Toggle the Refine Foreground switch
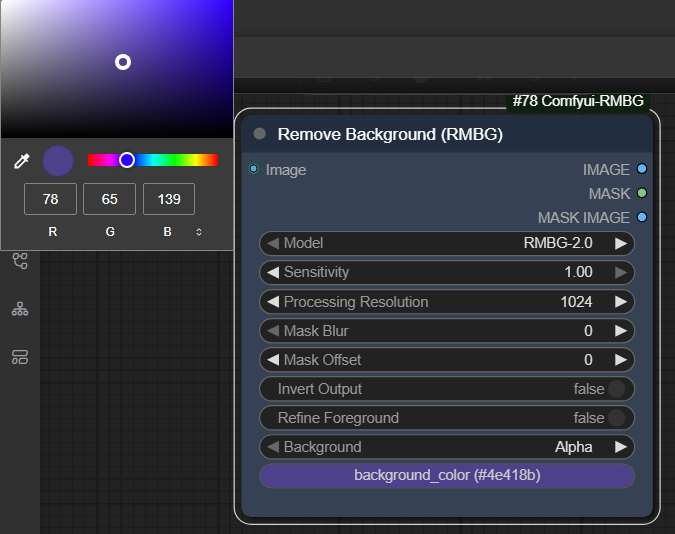The height and width of the screenshot is (534, 675). pos(617,418)
